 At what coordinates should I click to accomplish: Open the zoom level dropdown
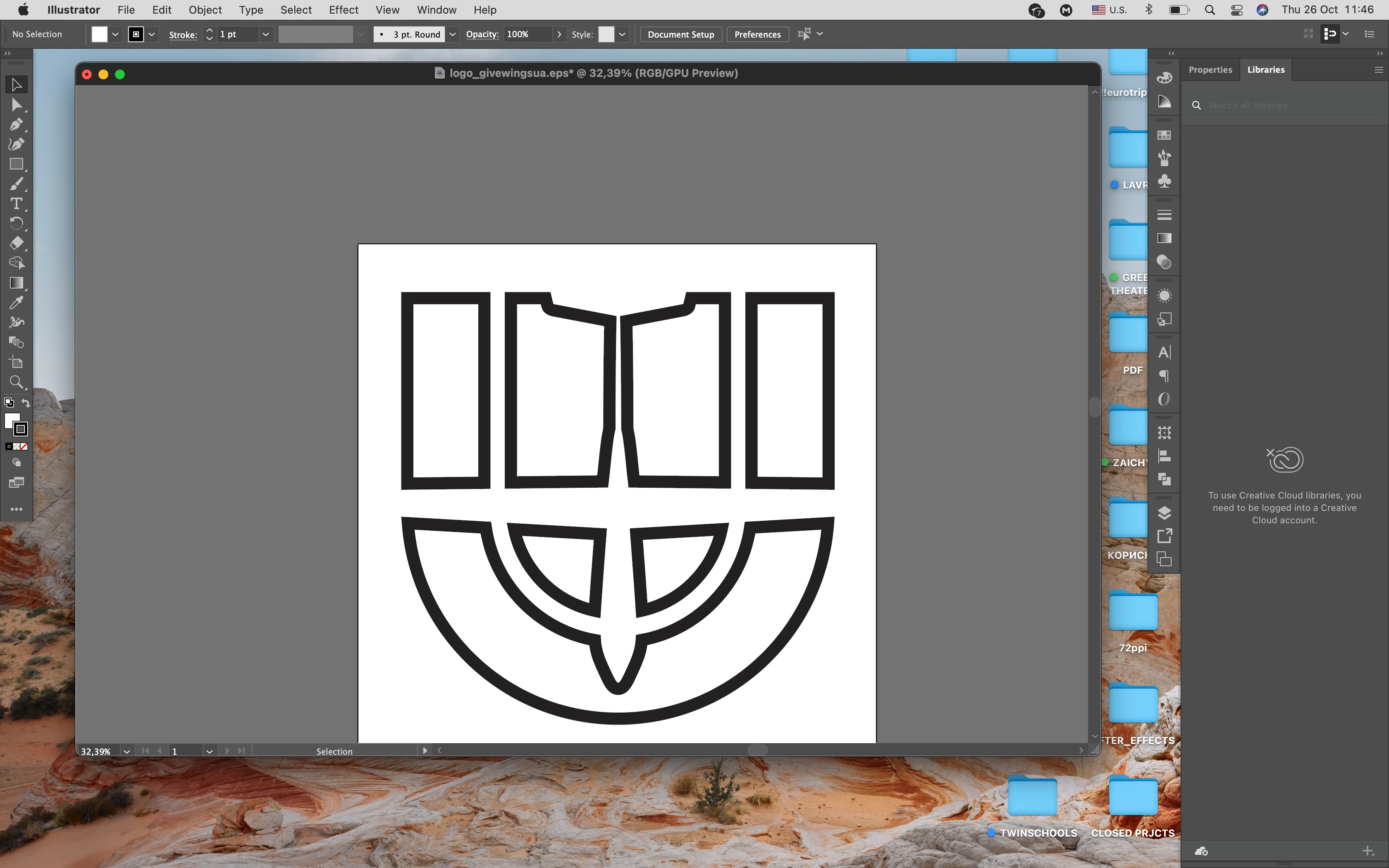click(x=127, y=751)
